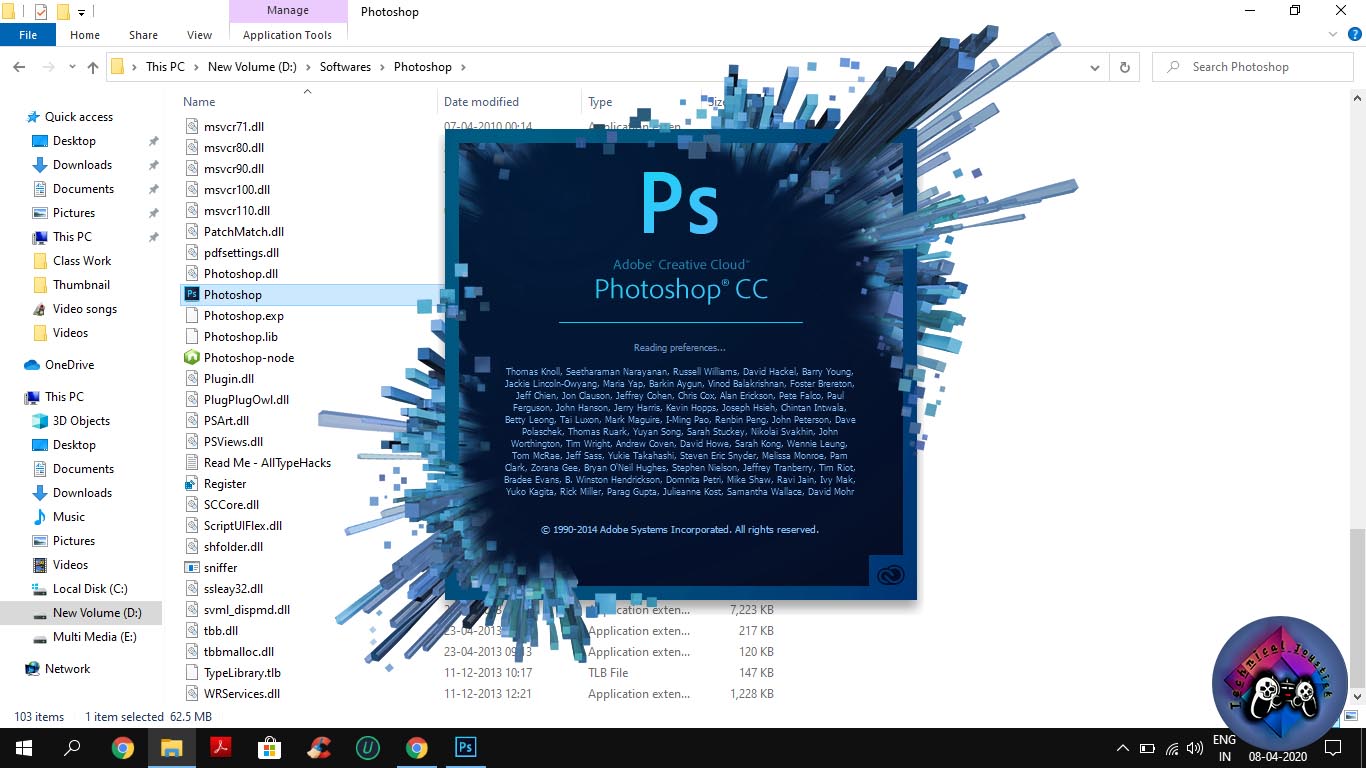Screen dimensions: 1366x768
Task: Click the Wi-Fi network tray icon
Action: tap(1170, 748)
